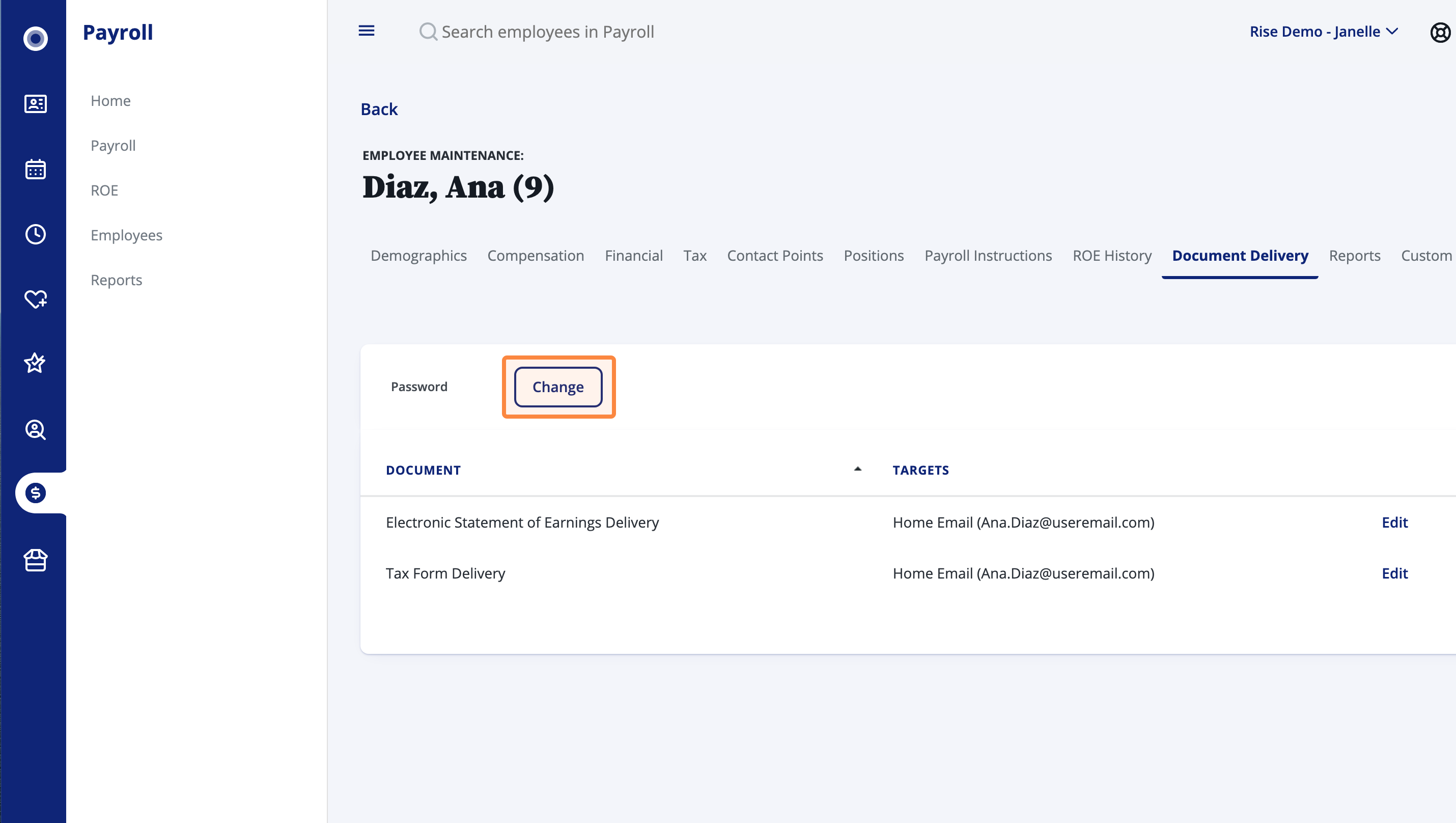Open the person search recruiting icon

point(36,430)
